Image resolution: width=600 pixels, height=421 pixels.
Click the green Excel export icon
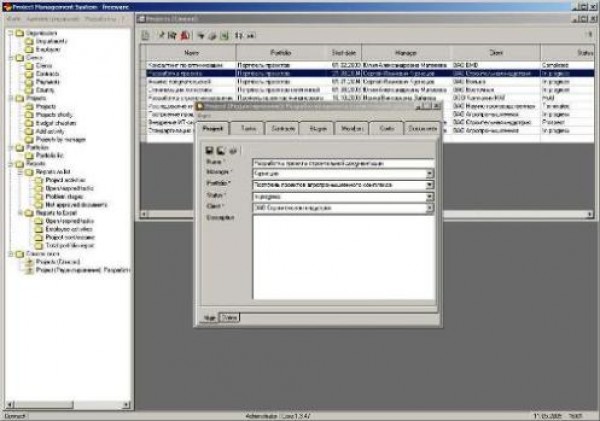(x=225, y=36)
